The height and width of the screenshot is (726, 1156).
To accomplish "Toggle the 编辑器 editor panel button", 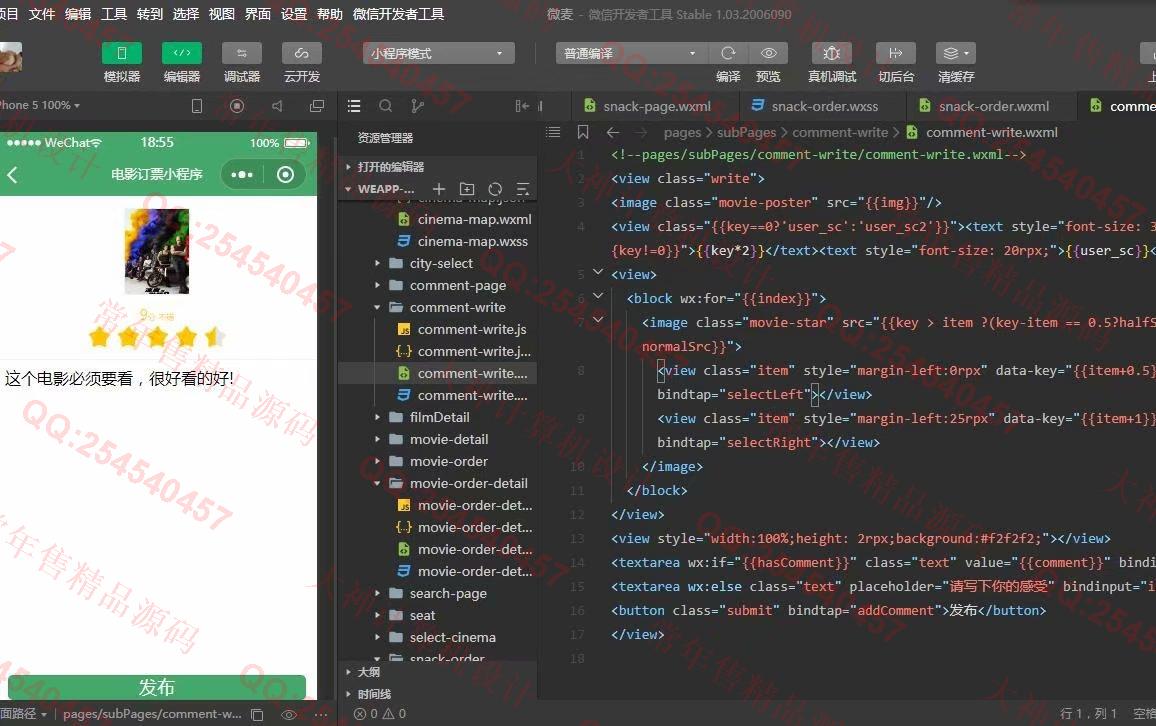I will [181, 53].
